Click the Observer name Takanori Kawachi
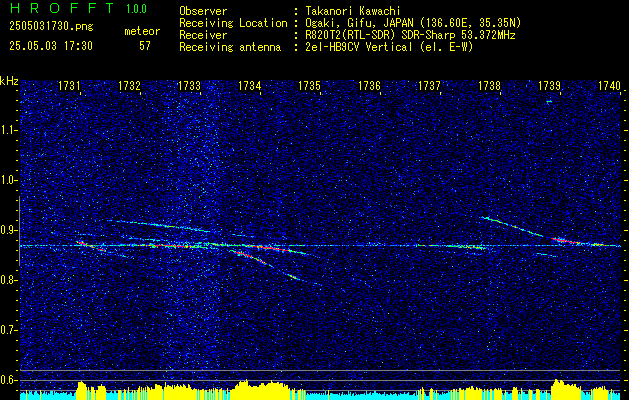 (353, 11)
